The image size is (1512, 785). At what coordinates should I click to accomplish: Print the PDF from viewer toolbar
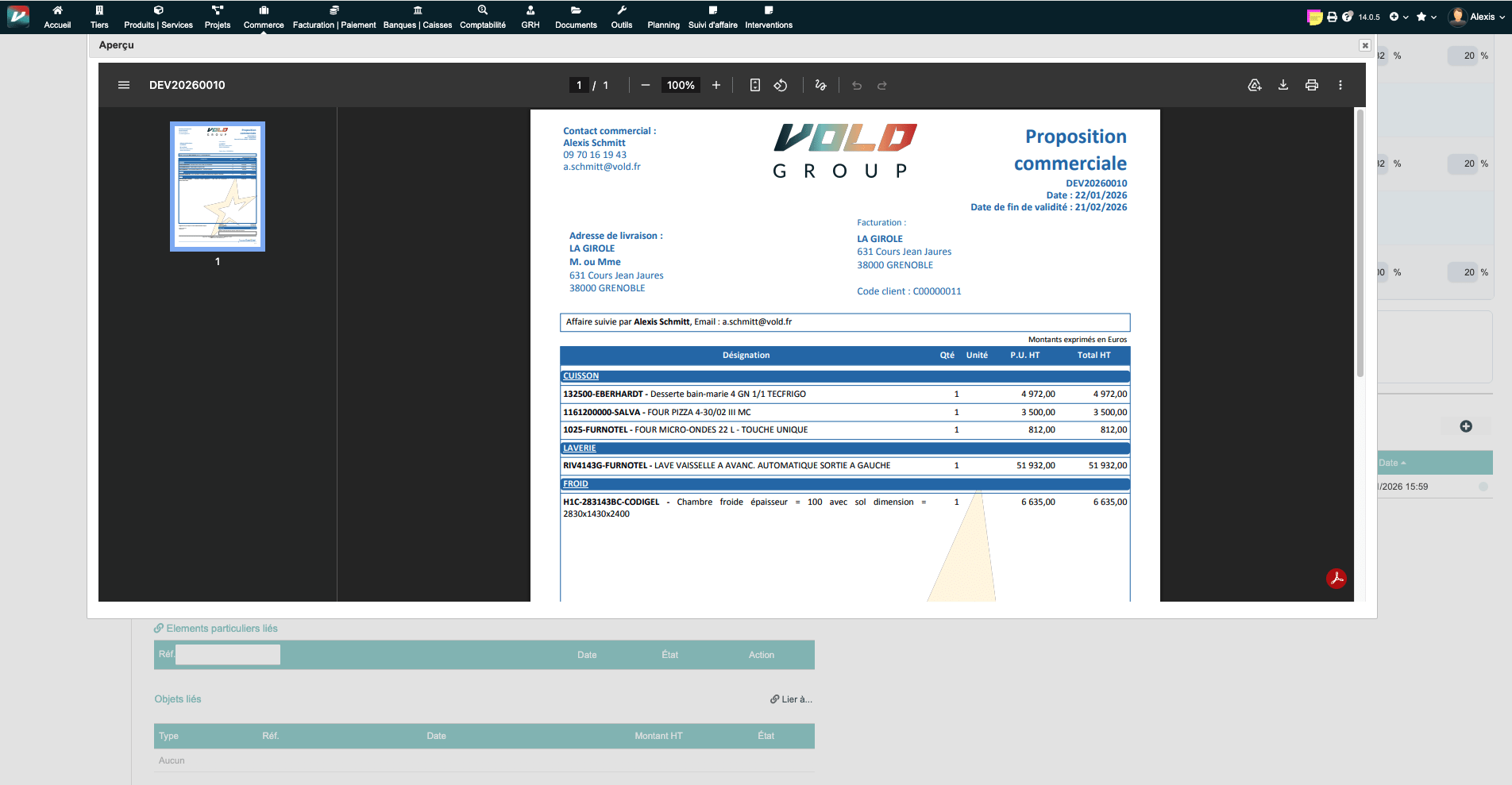[1312, 85]
